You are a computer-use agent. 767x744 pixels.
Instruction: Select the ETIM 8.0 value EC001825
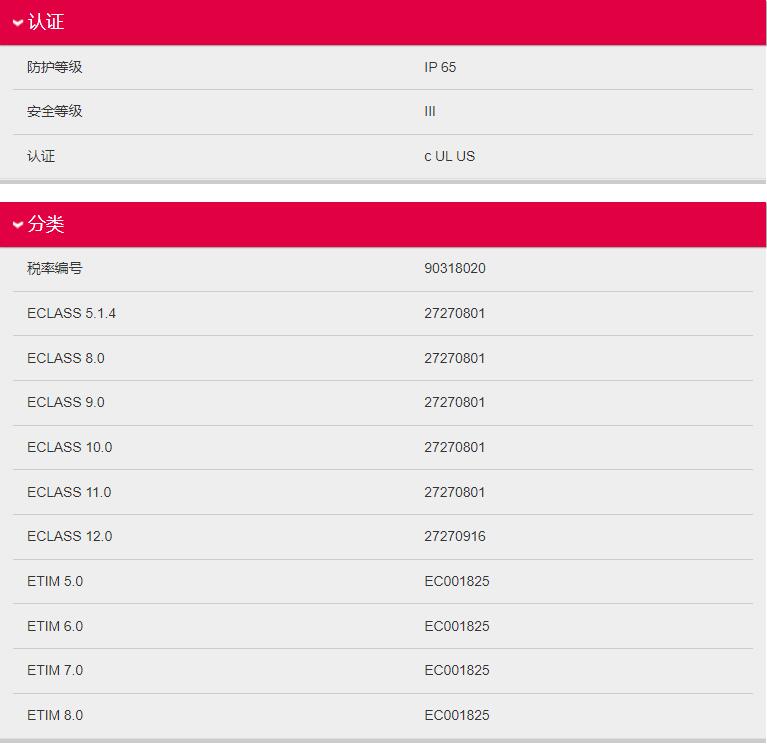pyautogui.click(x=457, y=715)
